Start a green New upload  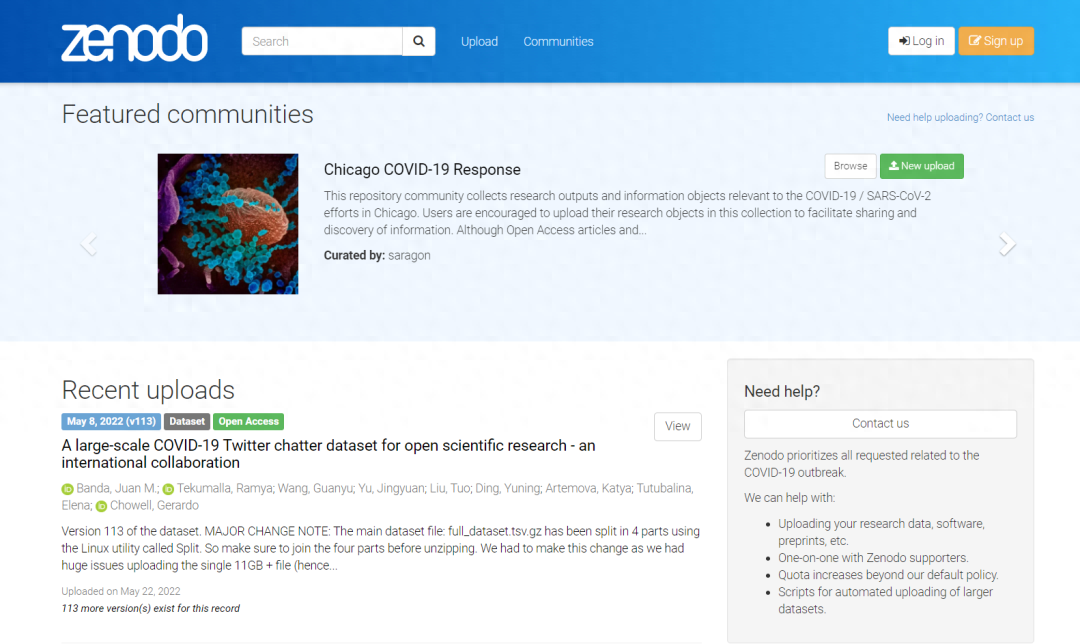tap(921, 166)
